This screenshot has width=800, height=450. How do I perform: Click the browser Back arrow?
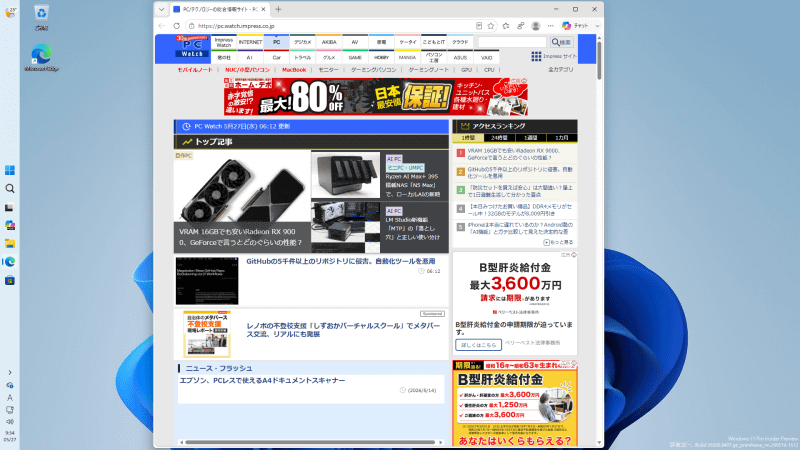pos(162,26)
